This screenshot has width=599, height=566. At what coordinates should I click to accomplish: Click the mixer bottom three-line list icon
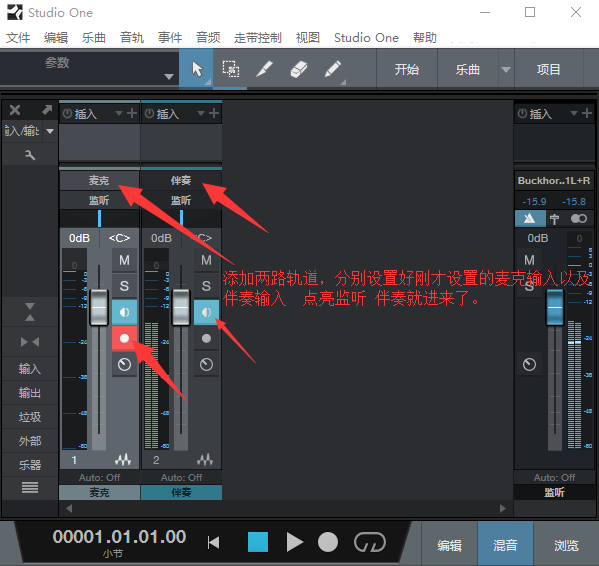pyautogui.click(x=30, y=488)
